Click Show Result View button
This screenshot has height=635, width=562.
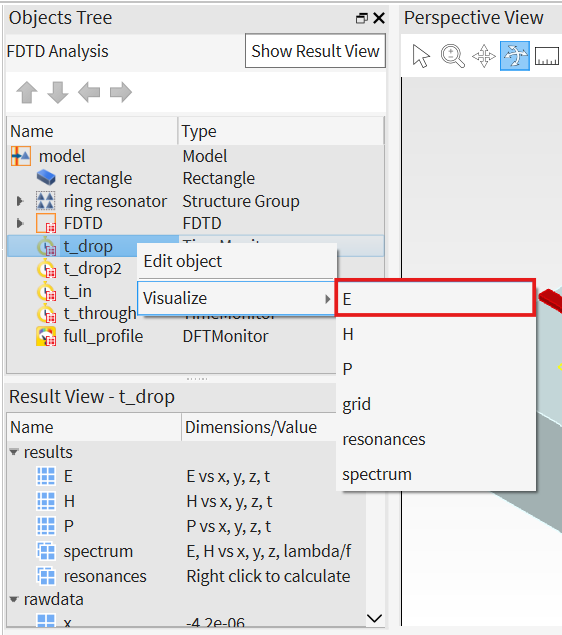pyautogui.click(x=315, y=51)
